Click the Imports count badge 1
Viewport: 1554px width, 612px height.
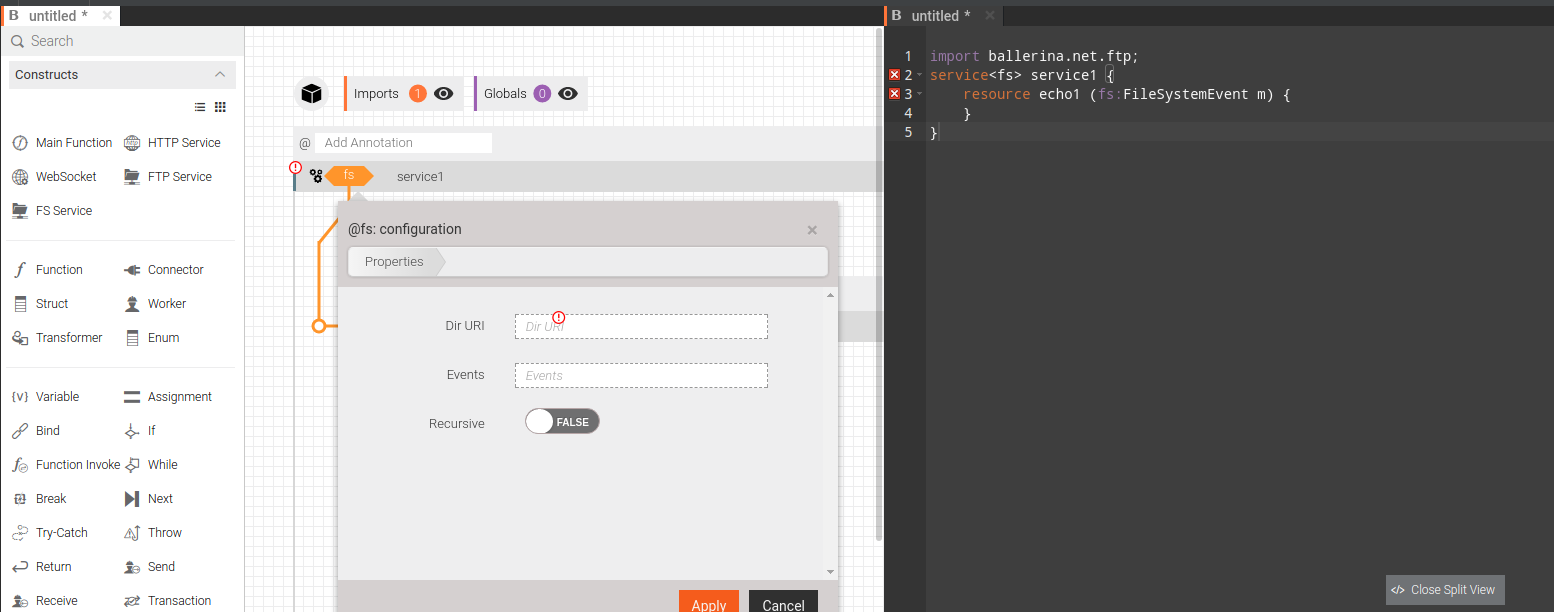point(418,94)
